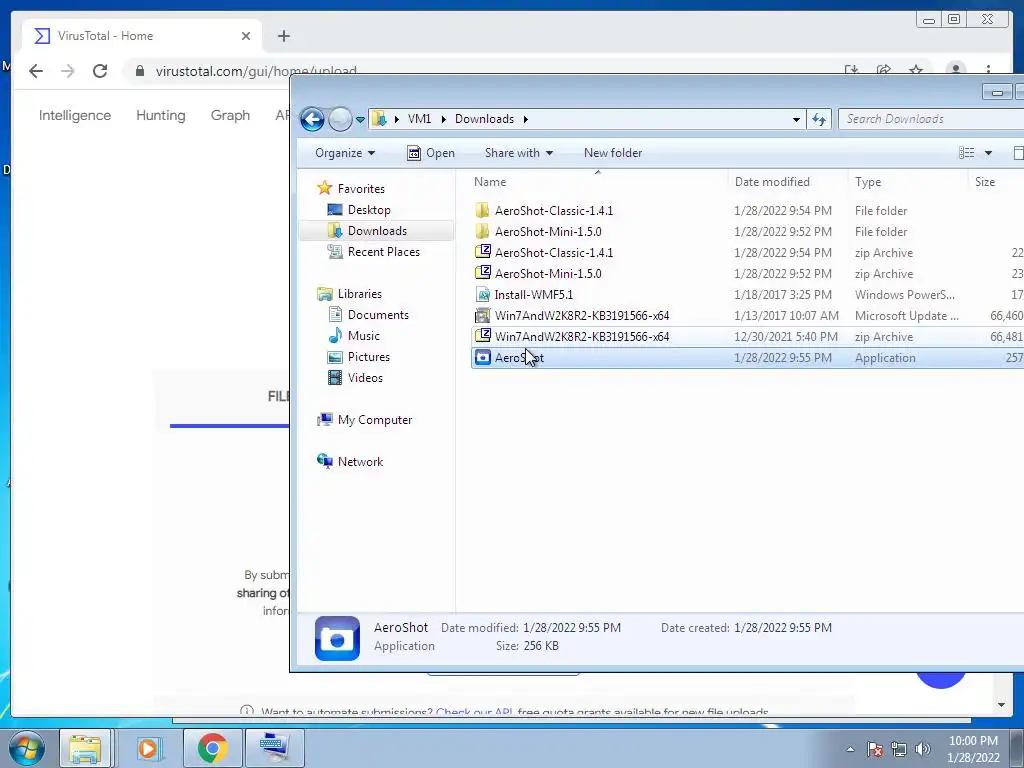Image resolution: width=1024 pixels, height=768 pixels.
Task: Bookmark this page with the star icon
Action: pos(916,69)
